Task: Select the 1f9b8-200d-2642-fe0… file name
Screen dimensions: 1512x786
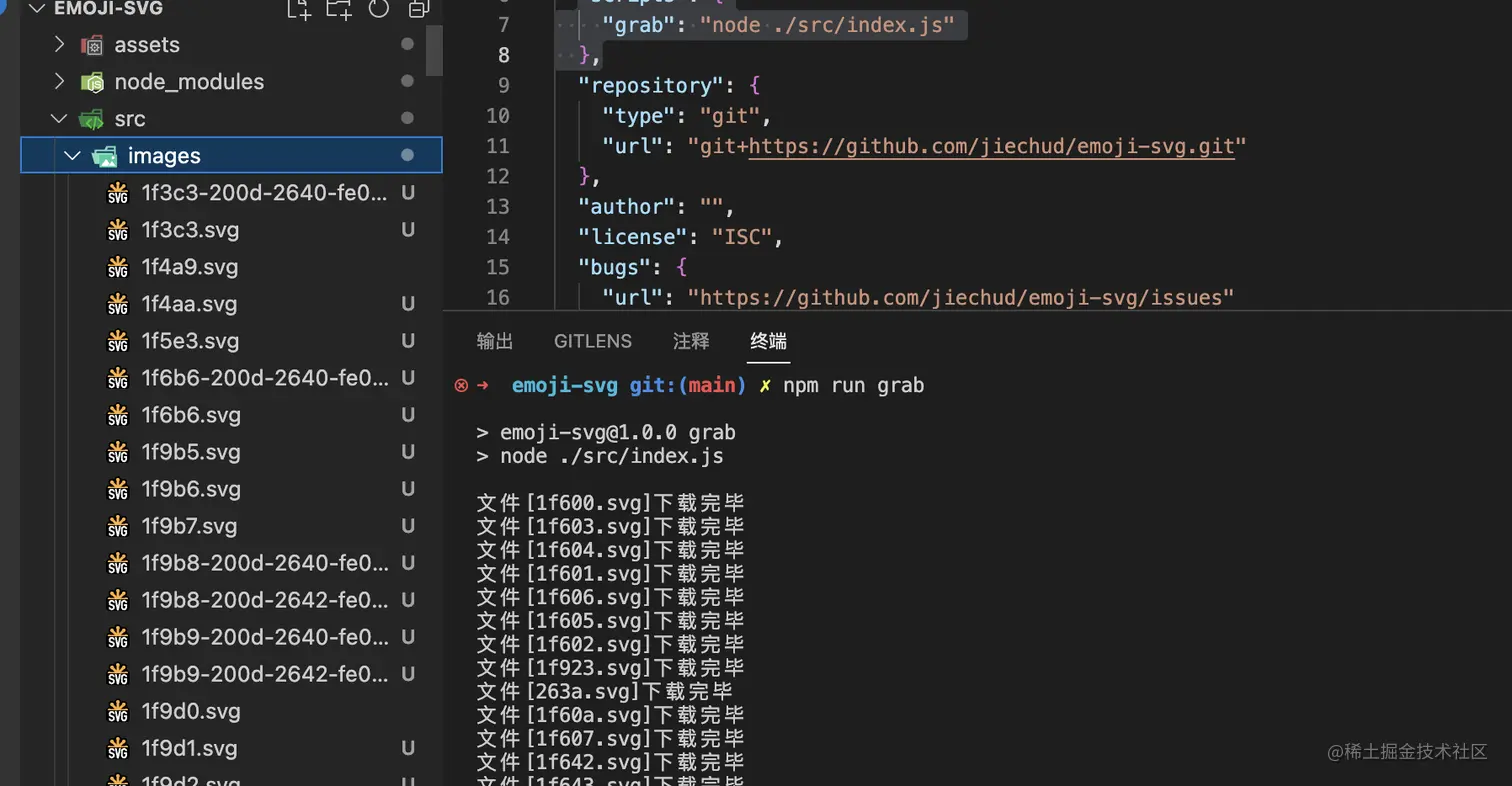Action: [x=265, y=600]
